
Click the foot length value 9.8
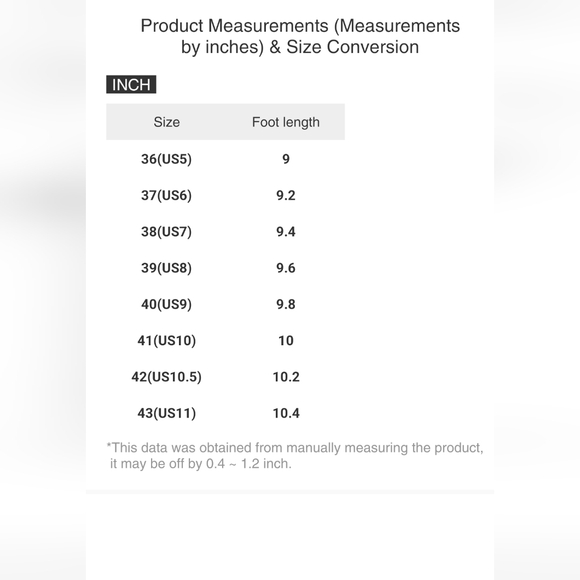pos(286,304)
